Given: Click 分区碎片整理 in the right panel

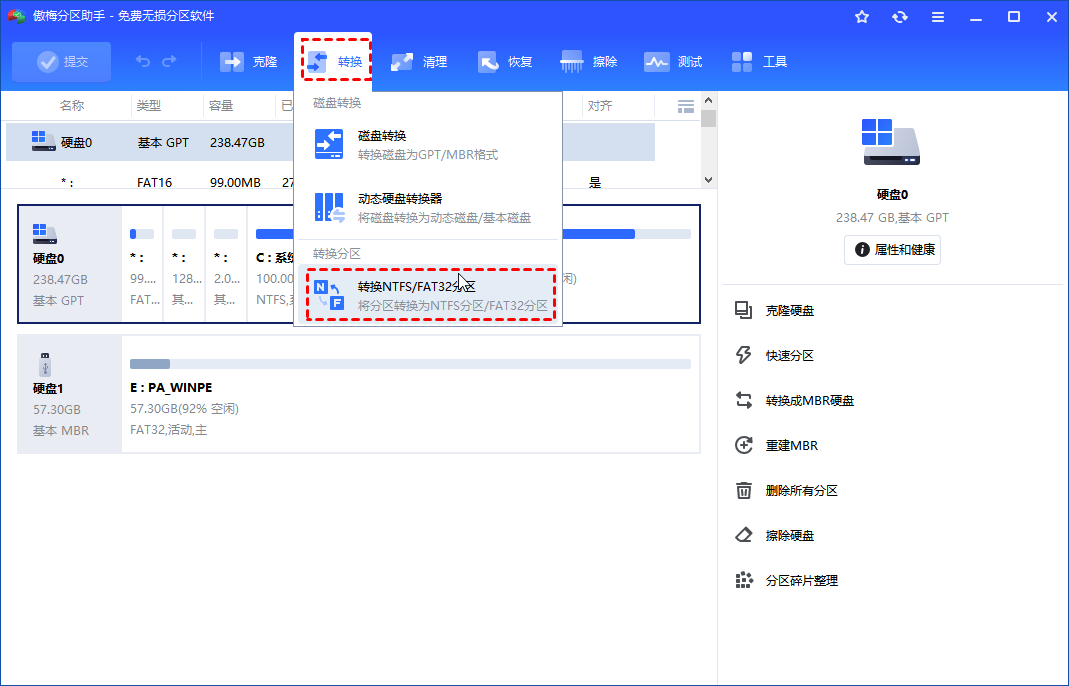Looking at the screenshot, I should [801, 581].
